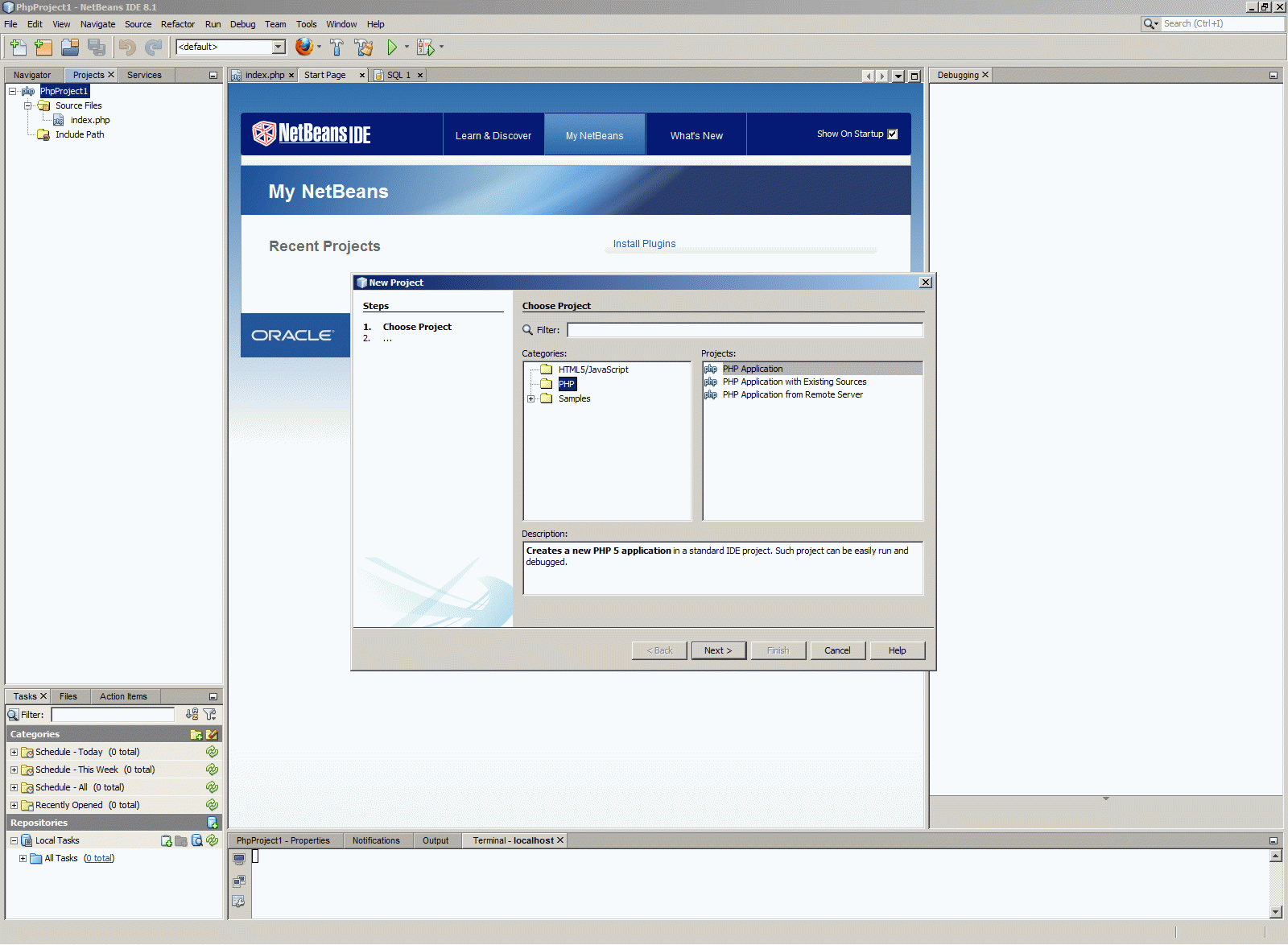Open the Team menu

coord(275,24)
